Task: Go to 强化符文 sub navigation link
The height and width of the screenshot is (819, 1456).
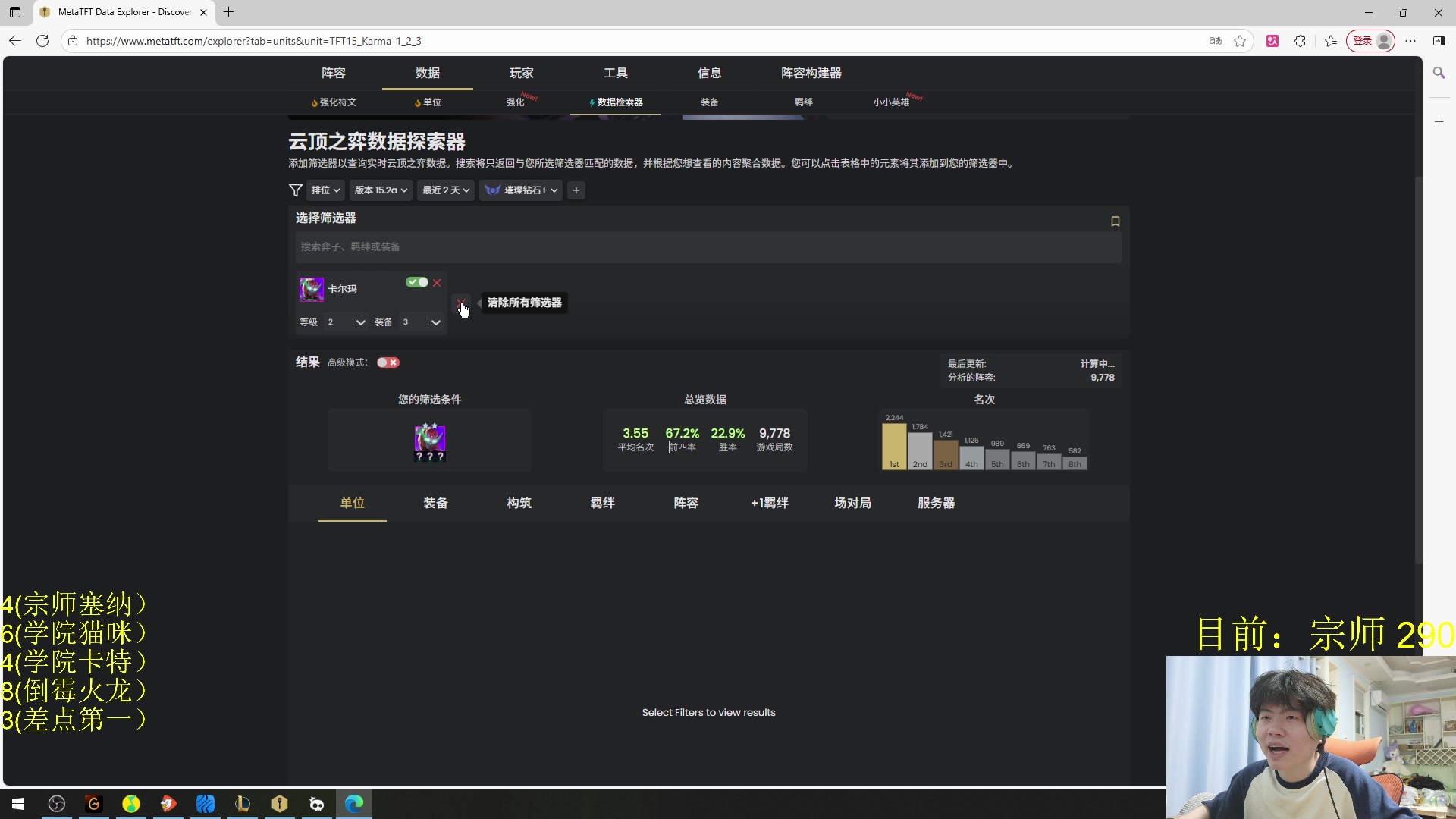Action: coord(334,102)
